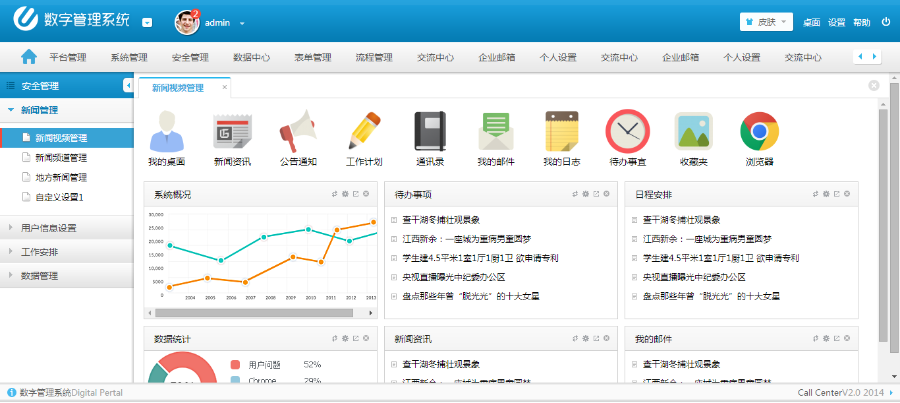This screenshot has height=403, width=900.
Task: Expand the 工作安排 section
Action: tap(67, 251)
